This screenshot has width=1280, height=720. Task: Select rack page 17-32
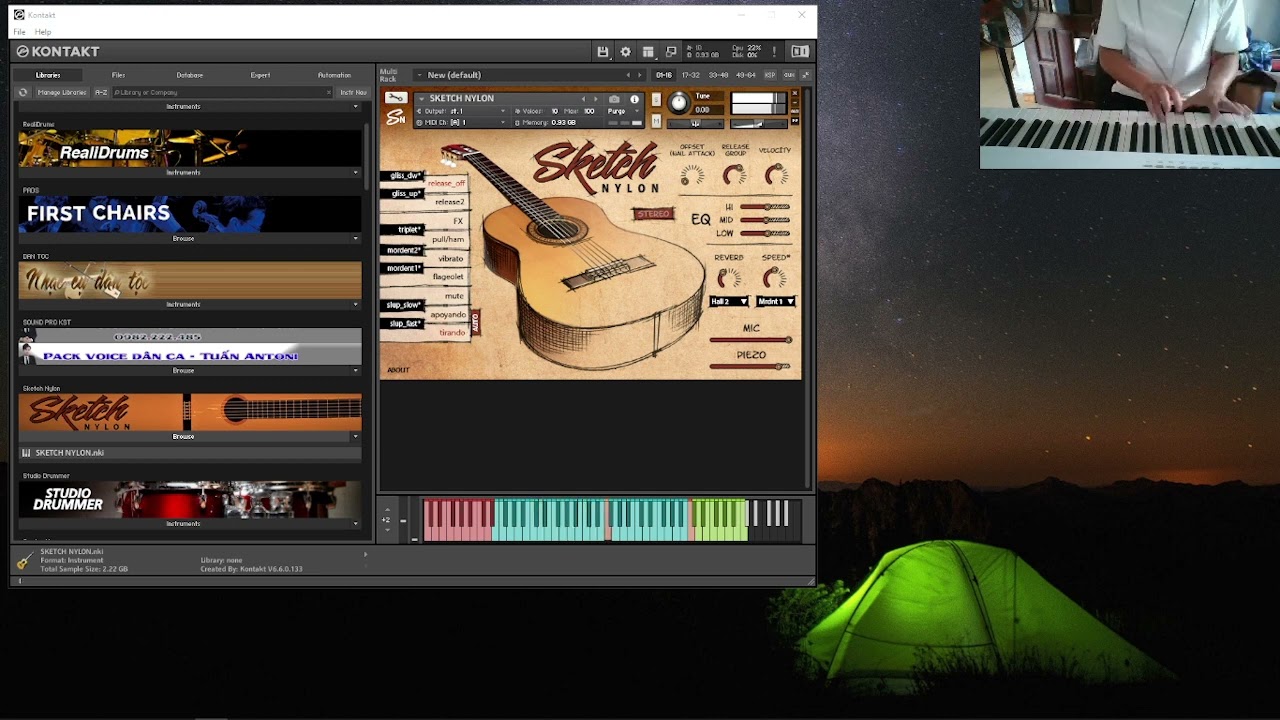click(691, 75)
